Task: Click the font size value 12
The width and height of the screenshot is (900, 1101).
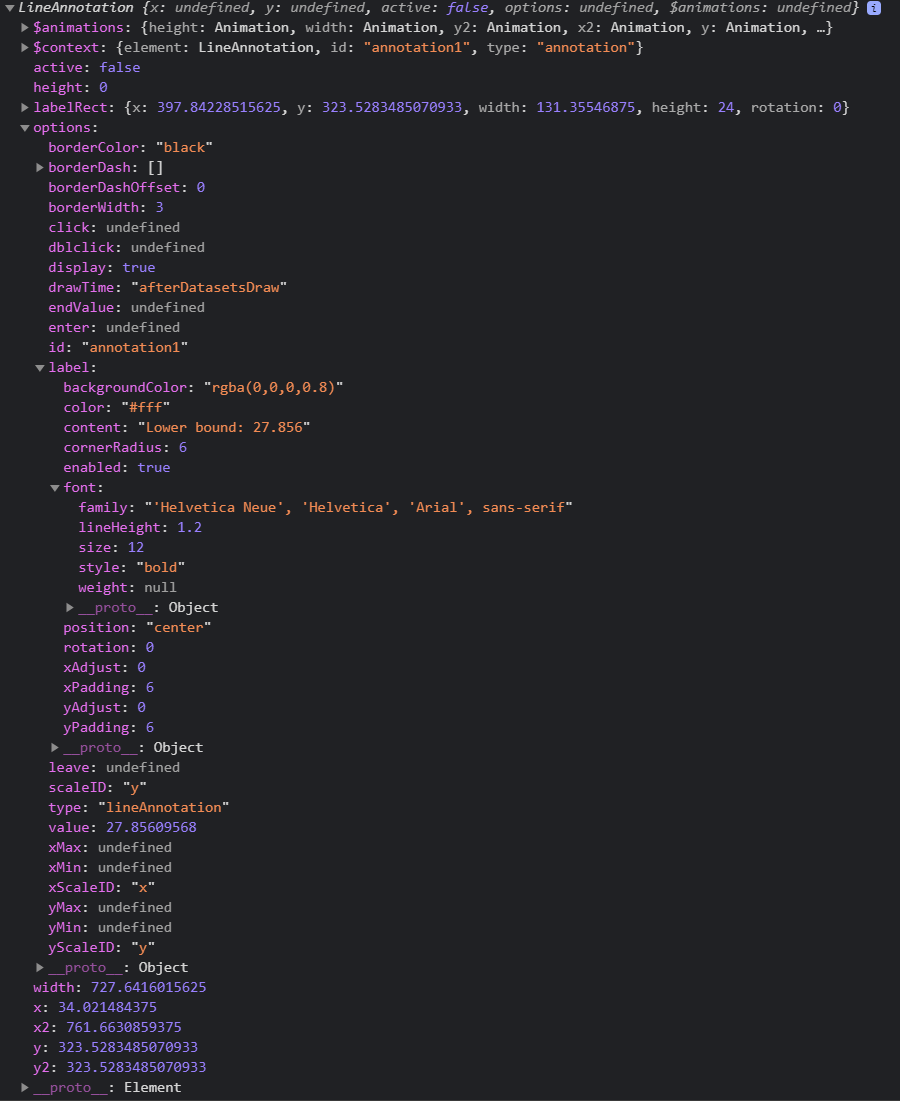Action: click(x=135, y=548)
